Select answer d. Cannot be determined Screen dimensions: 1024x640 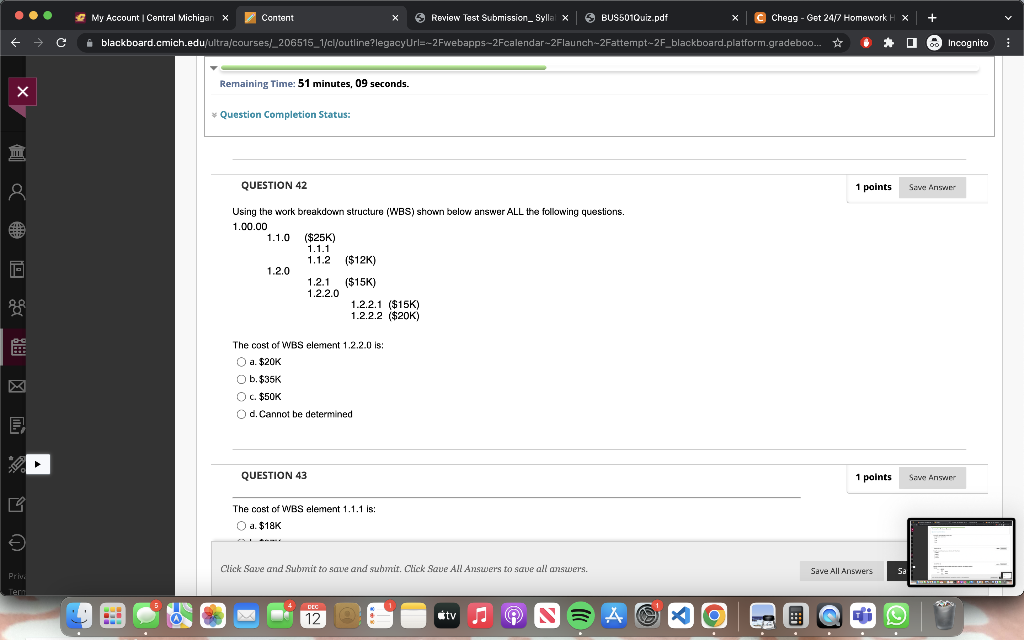point(241,414)
